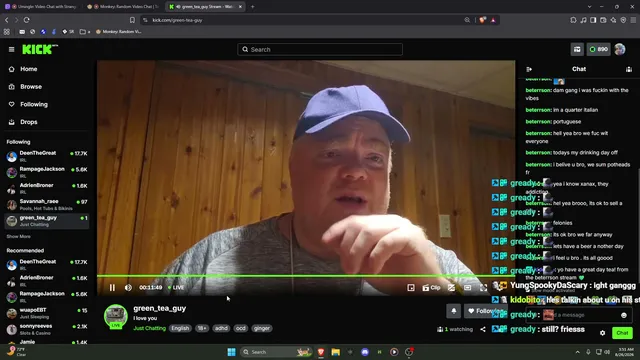Select the 18+ tag

coord(202,328)
